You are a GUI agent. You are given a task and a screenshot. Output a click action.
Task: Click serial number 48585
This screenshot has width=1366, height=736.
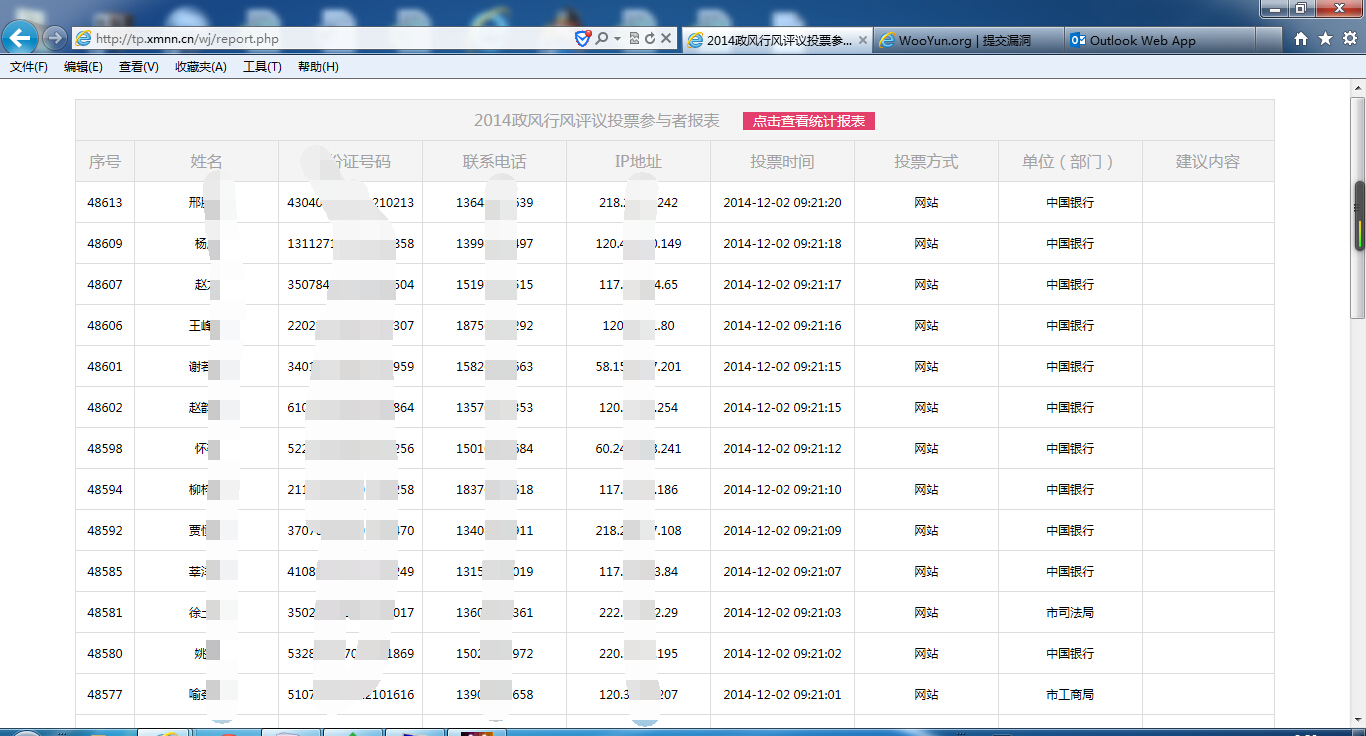105,571
